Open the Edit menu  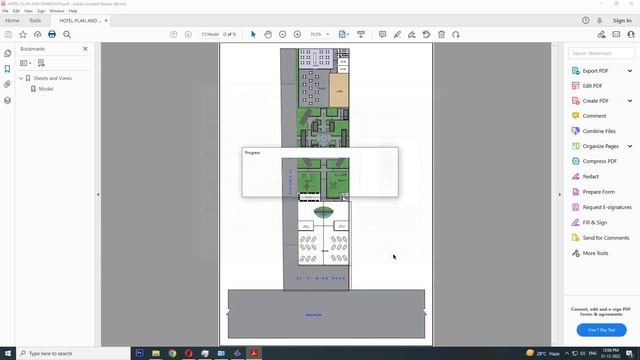pyautogui.click(x=16, y=11)
